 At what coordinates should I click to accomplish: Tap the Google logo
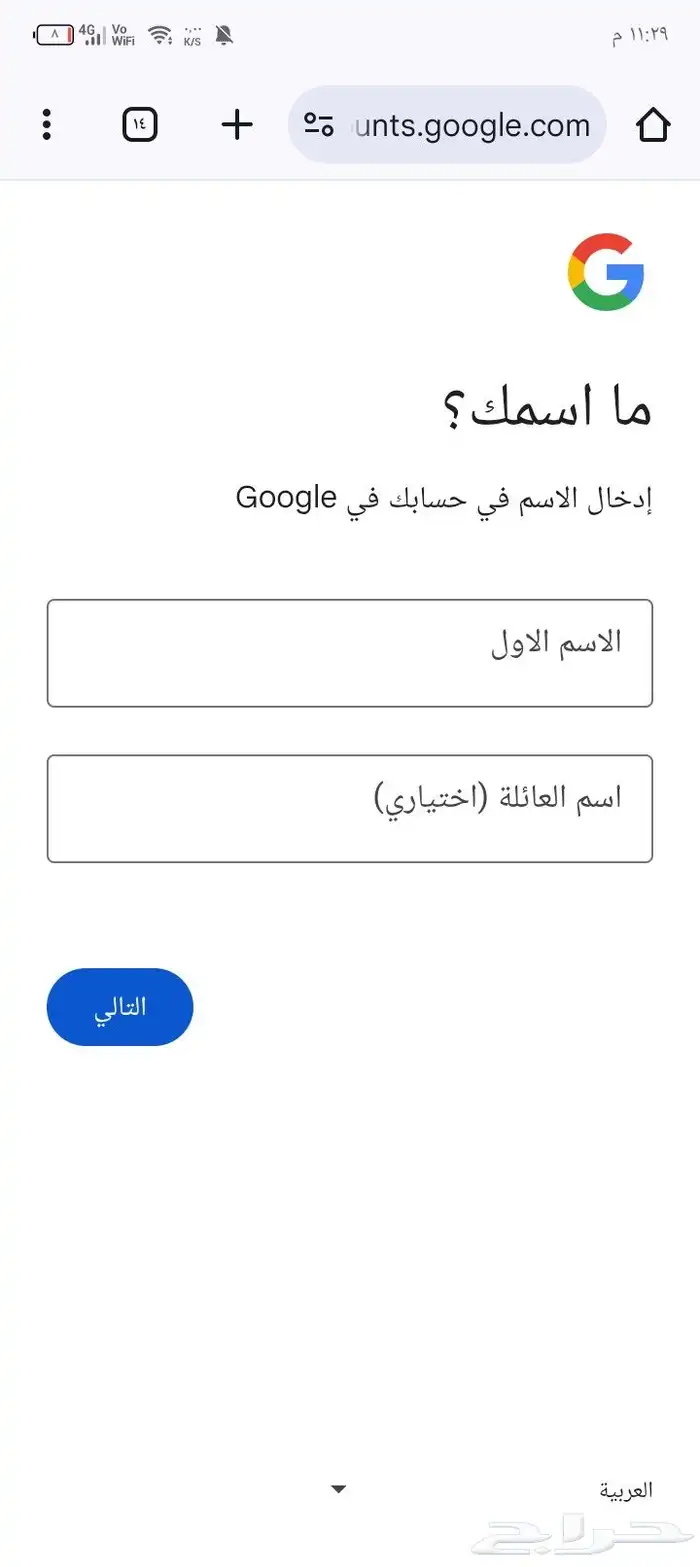click(606, 272)
